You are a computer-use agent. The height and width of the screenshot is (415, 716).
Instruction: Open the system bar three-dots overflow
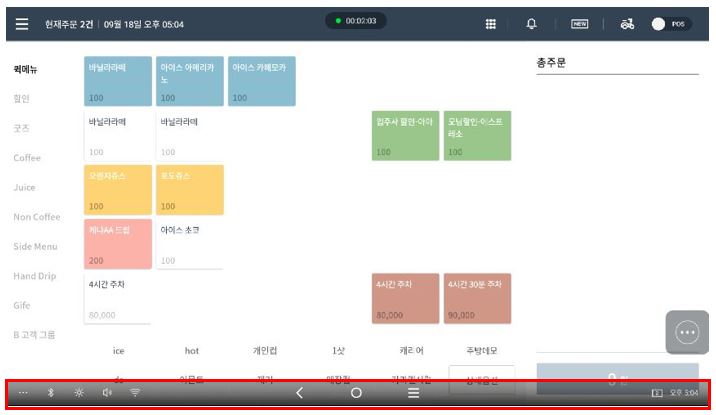[23, 393]
